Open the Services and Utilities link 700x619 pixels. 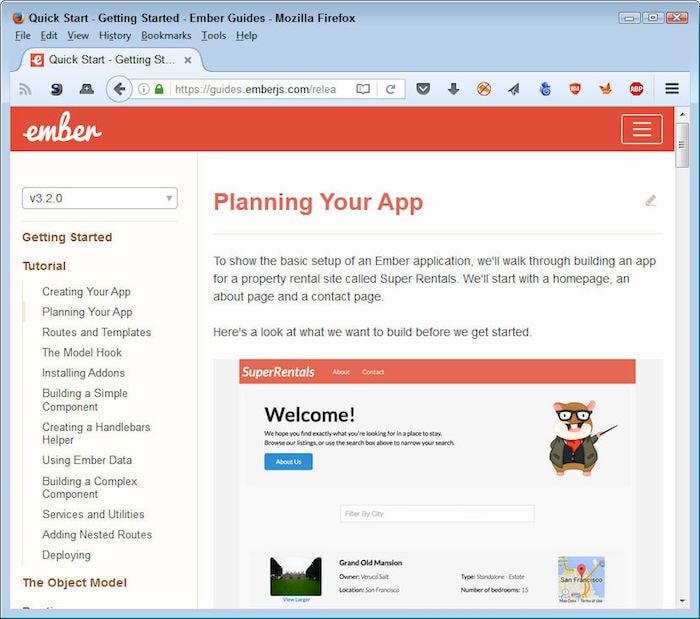93,514
